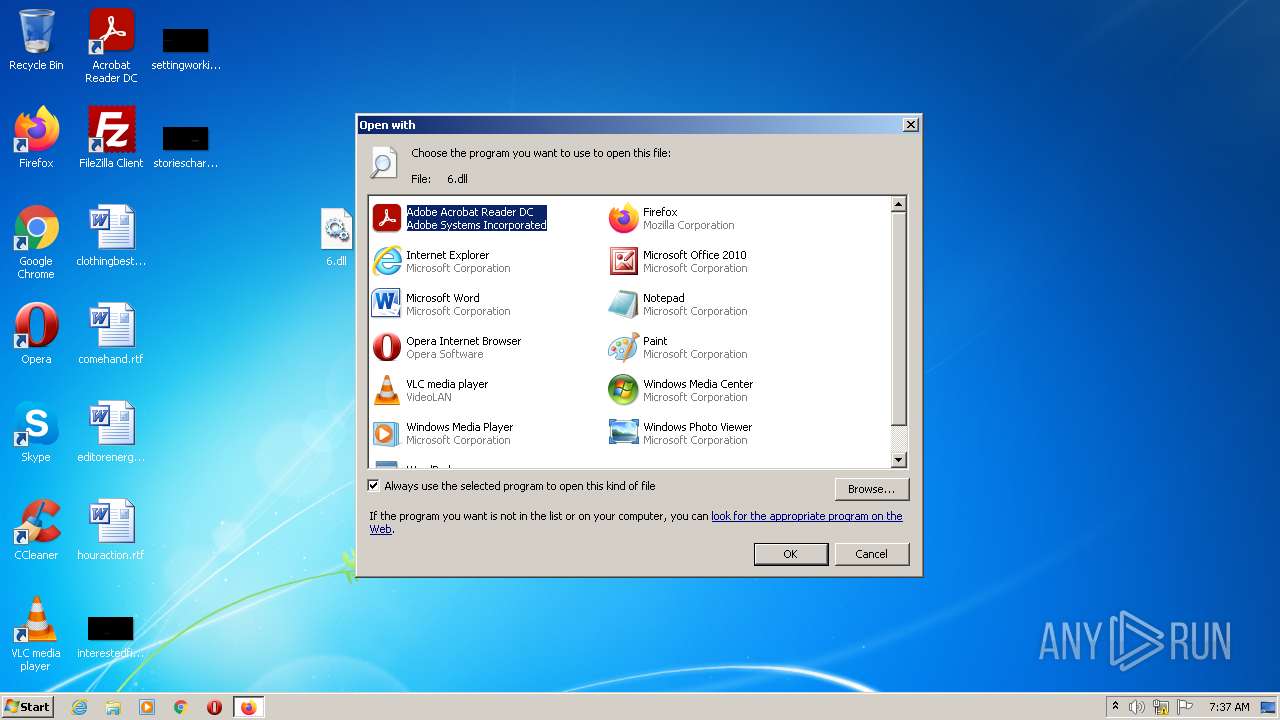The width and height of the screenshot is (1280, 720).
Task: Select the Google Chrome desktop shortcut
Action: (x=36, y=242)
